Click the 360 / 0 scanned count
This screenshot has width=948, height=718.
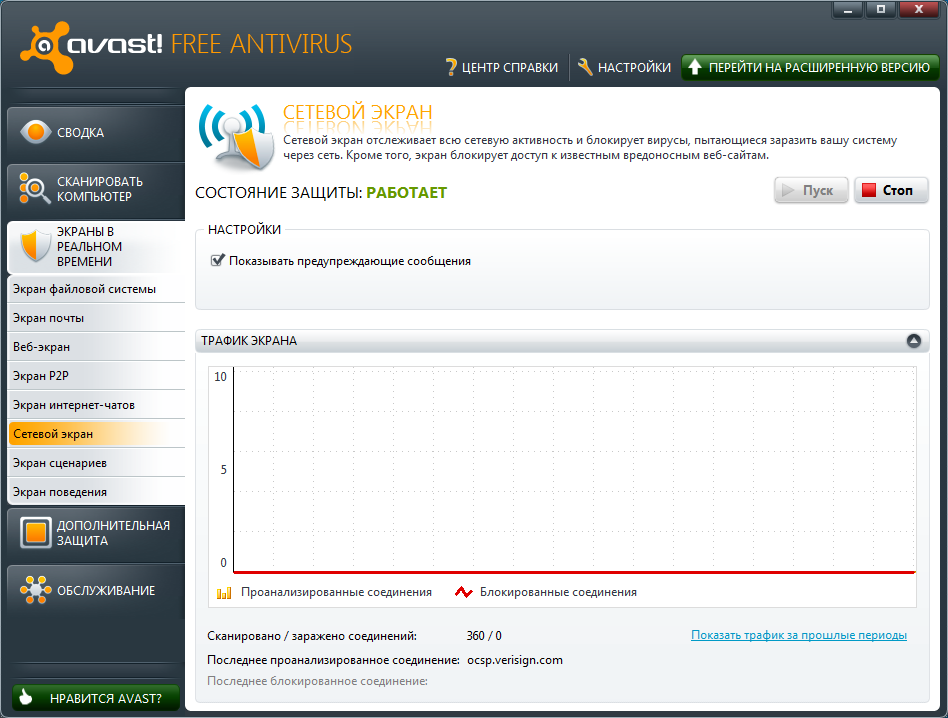[484, 636]
